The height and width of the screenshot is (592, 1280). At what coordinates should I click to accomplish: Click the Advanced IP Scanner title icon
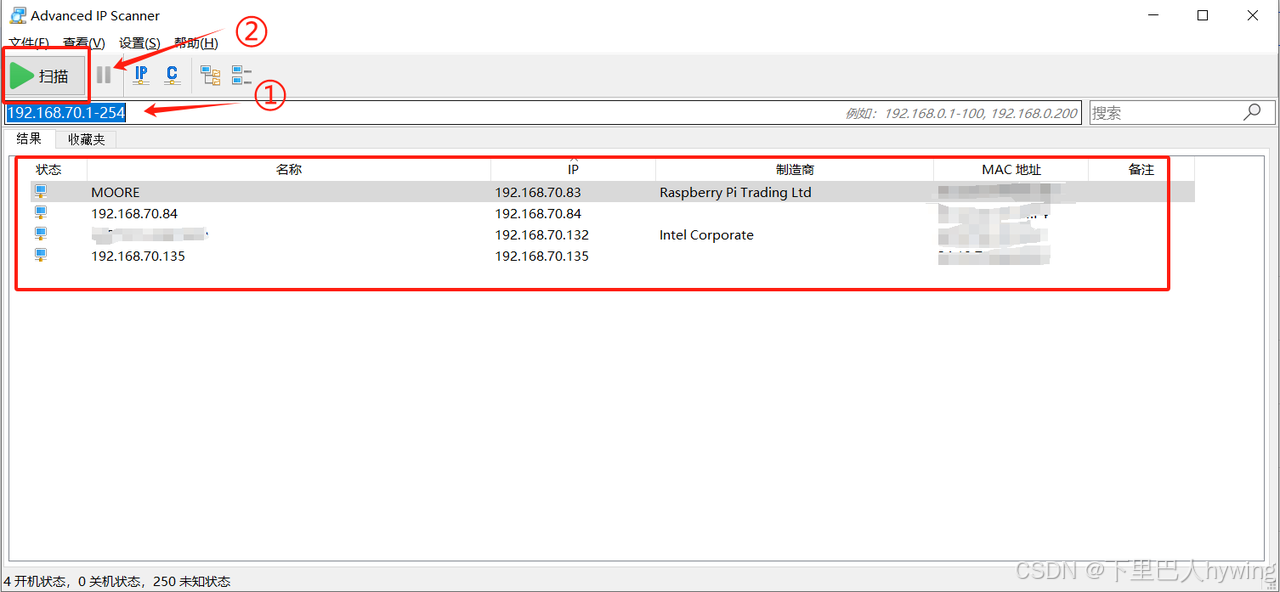(17, 15)
